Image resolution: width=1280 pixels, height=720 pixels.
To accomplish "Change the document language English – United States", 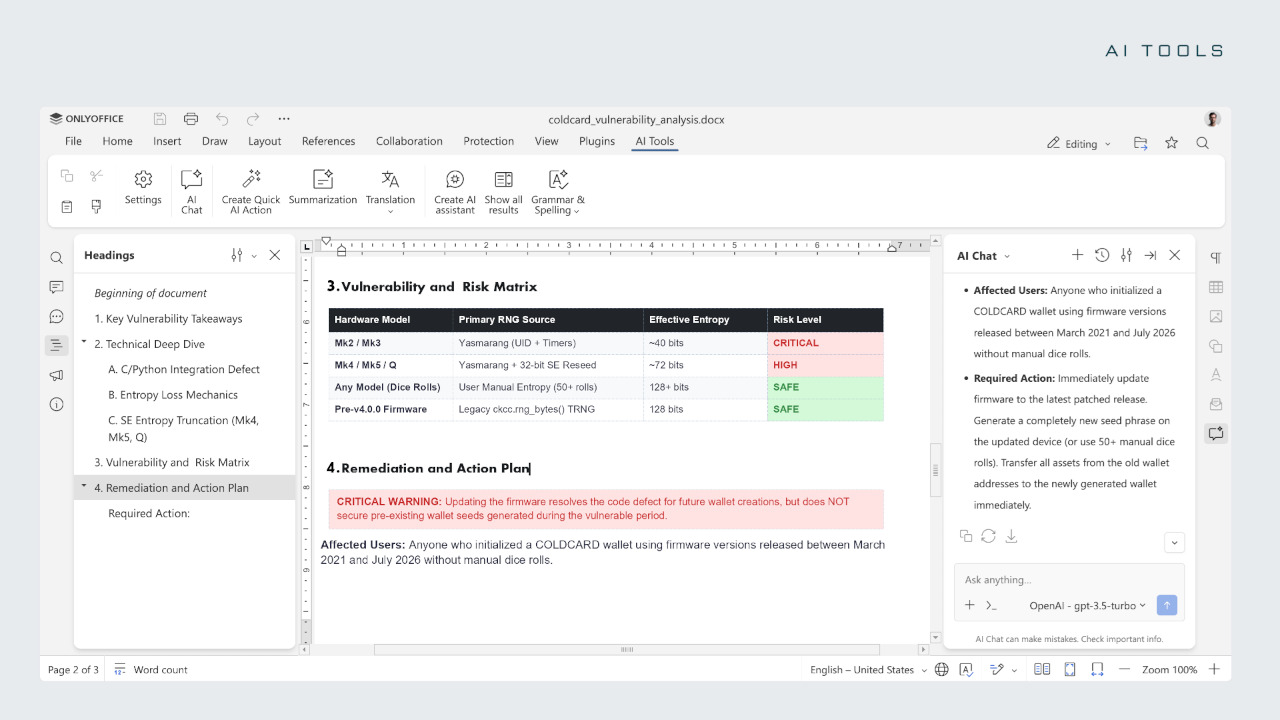I will [868, 670].
